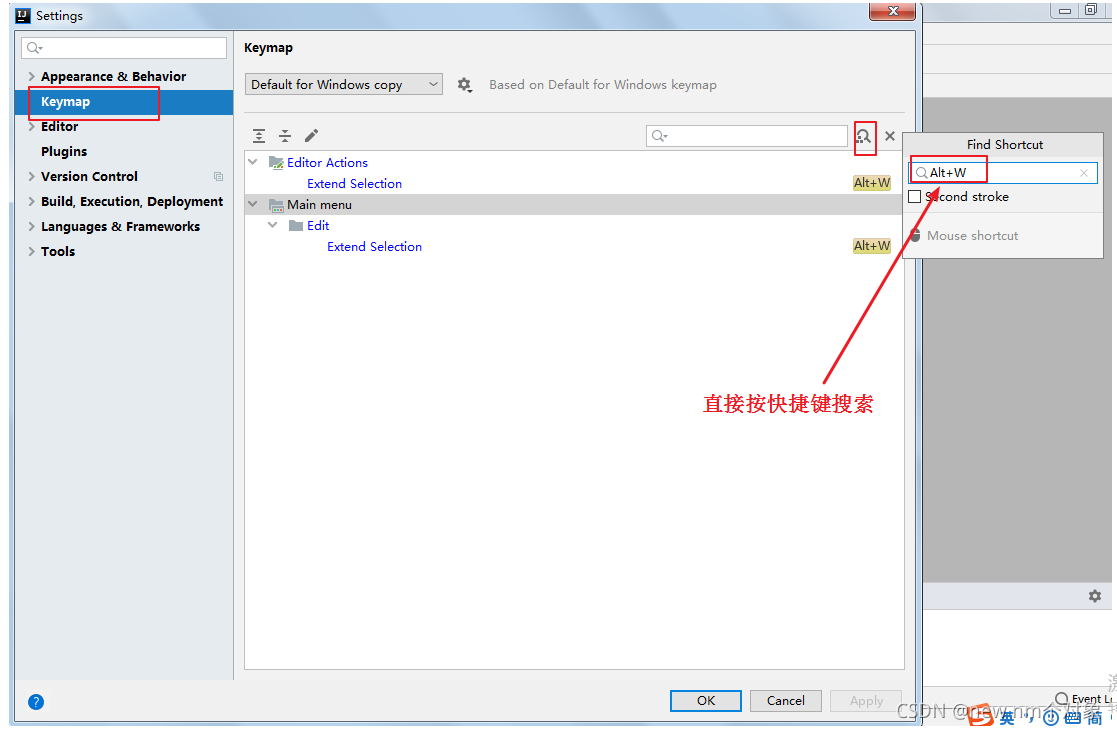Minimize the background IDE window

(1064, 11)
